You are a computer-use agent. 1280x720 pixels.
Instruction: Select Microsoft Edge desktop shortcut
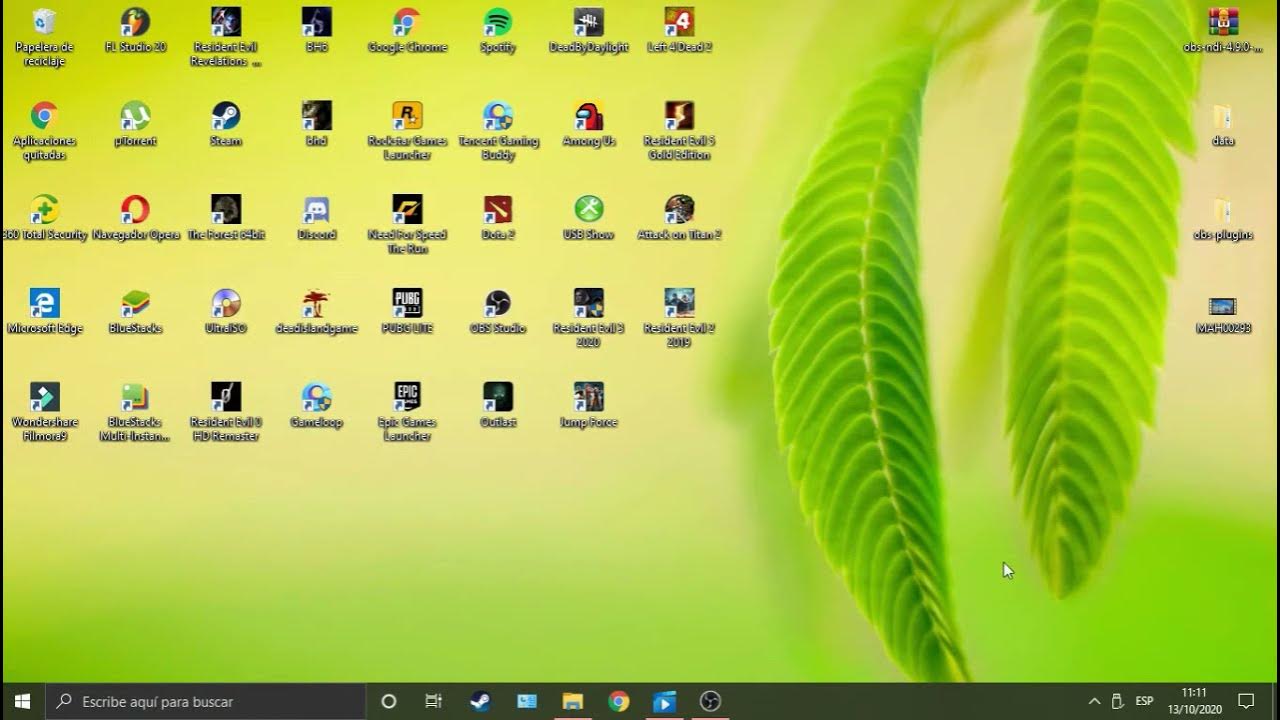pyautogui.click(x=44, y=311)
